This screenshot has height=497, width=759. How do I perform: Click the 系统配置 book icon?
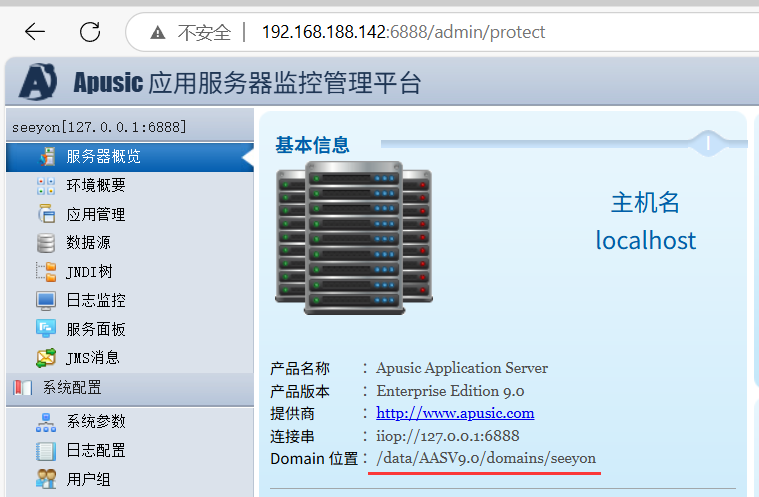(22, 388)
